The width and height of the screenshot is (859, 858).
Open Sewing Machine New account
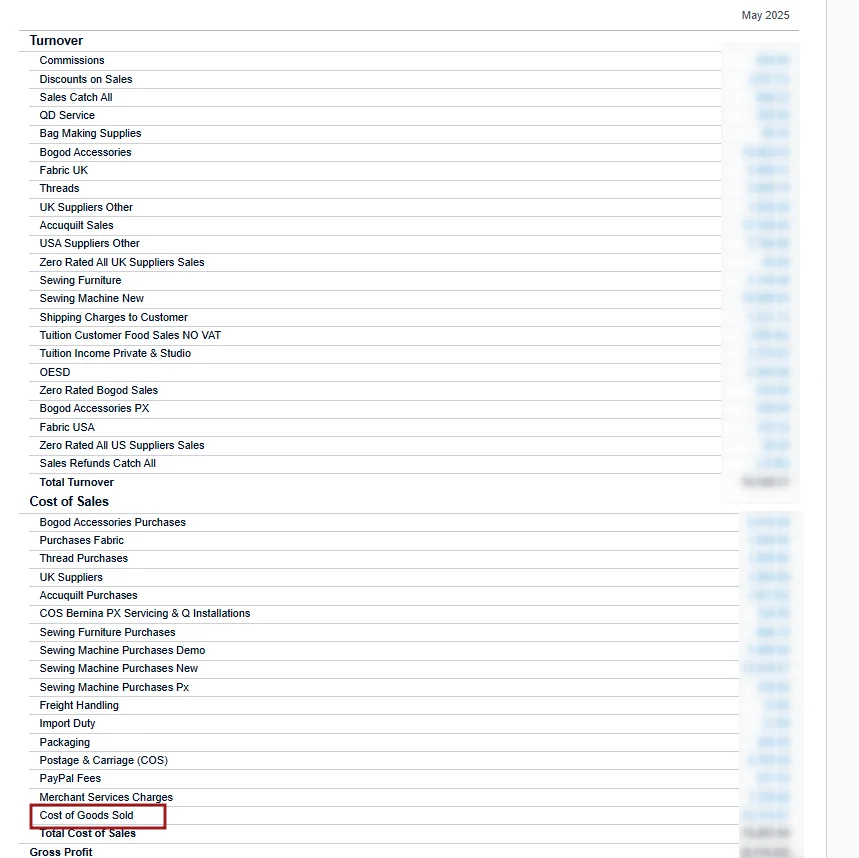point(91,299)
